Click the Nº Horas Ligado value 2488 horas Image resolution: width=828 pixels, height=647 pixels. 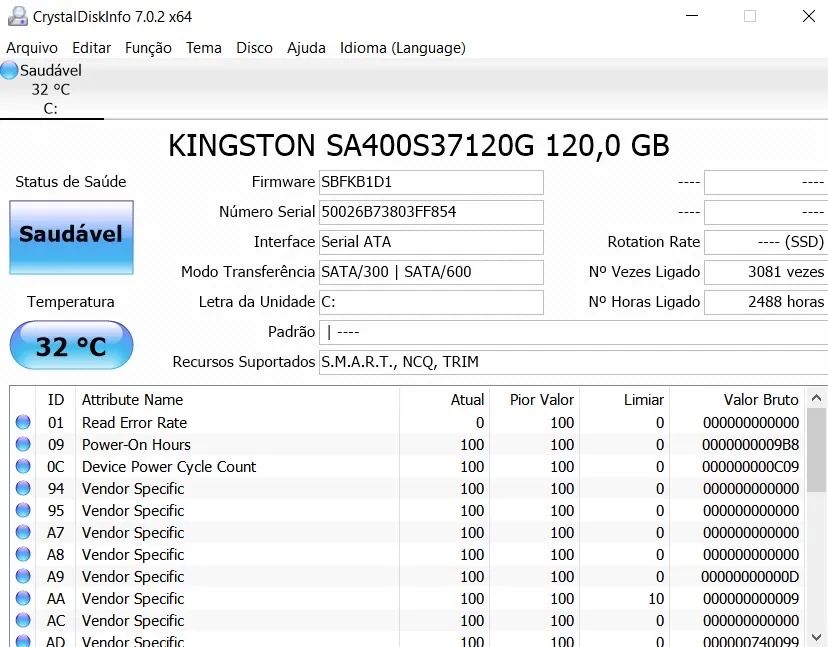point(766,302)
